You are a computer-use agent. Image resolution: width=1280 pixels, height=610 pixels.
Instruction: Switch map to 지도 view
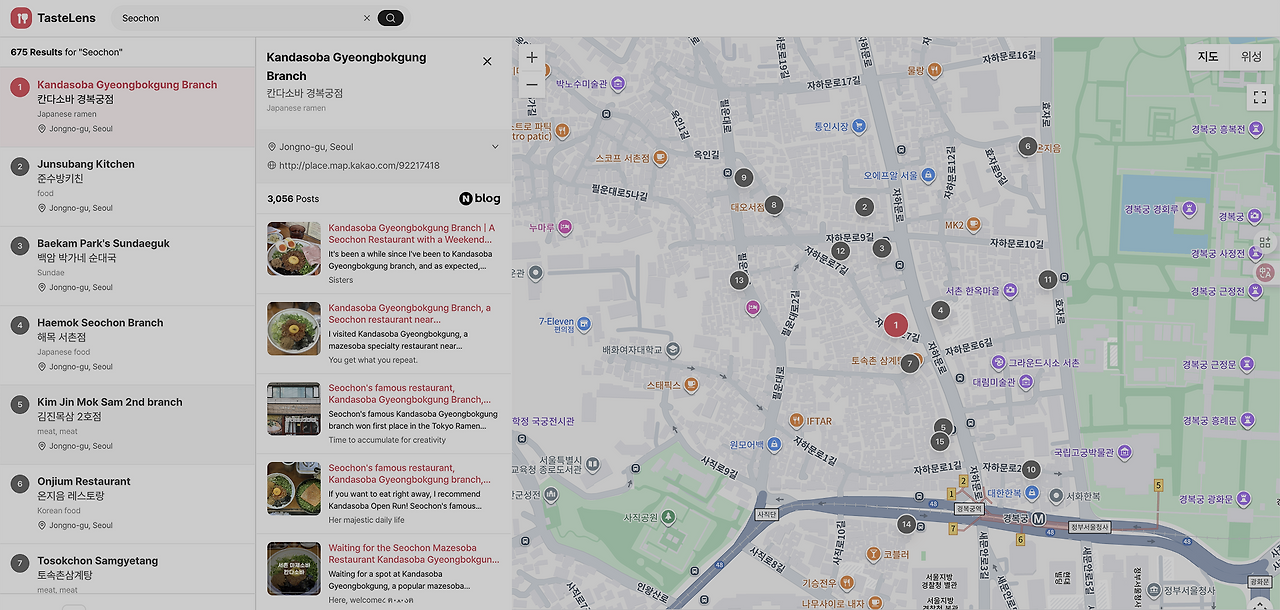tap(1208, 57)
